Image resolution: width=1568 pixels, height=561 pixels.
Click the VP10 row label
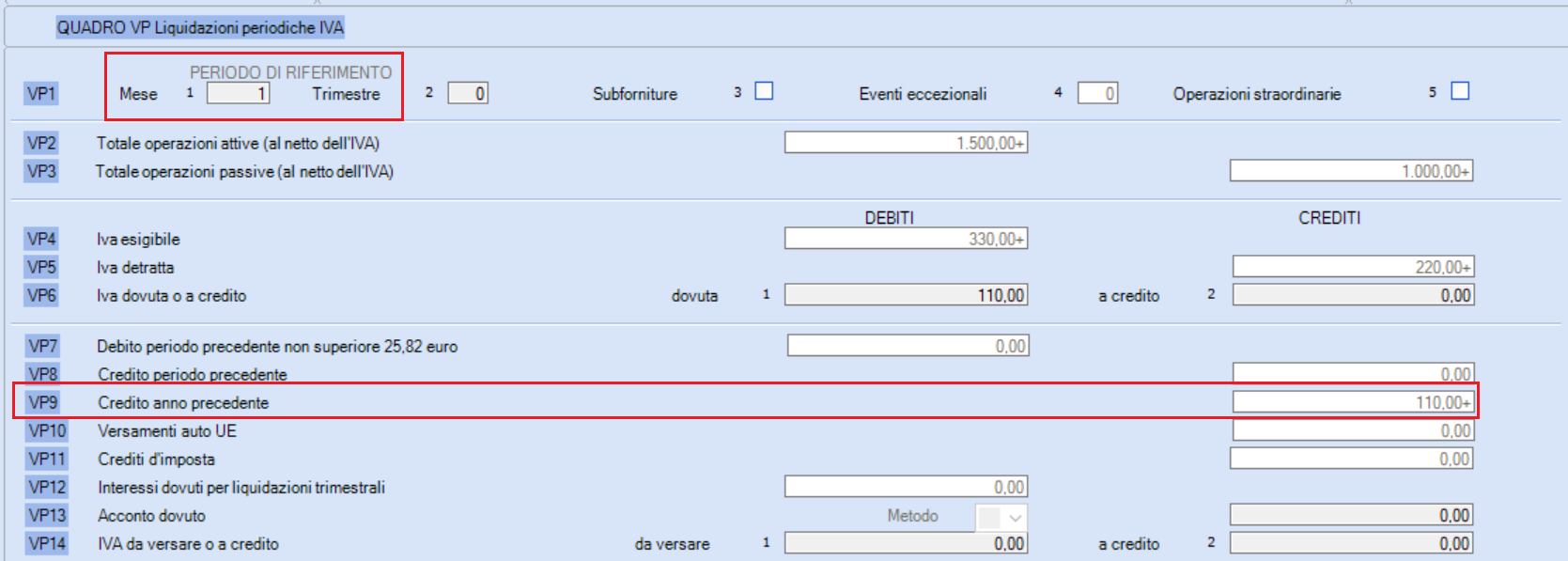point(47,430)
